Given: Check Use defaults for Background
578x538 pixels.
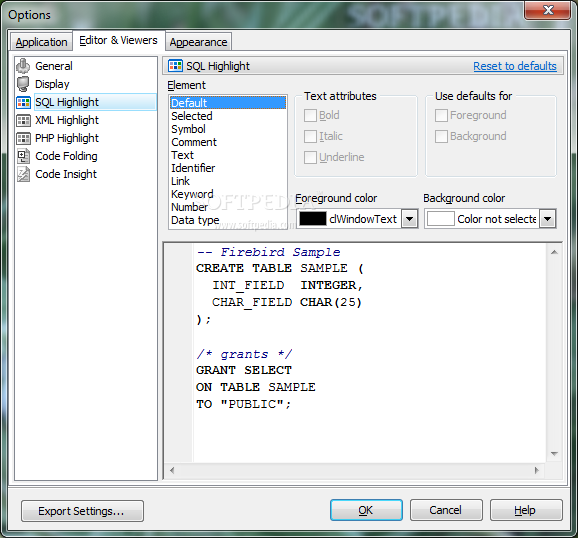Looking at the screenshot, I should 441,136.
